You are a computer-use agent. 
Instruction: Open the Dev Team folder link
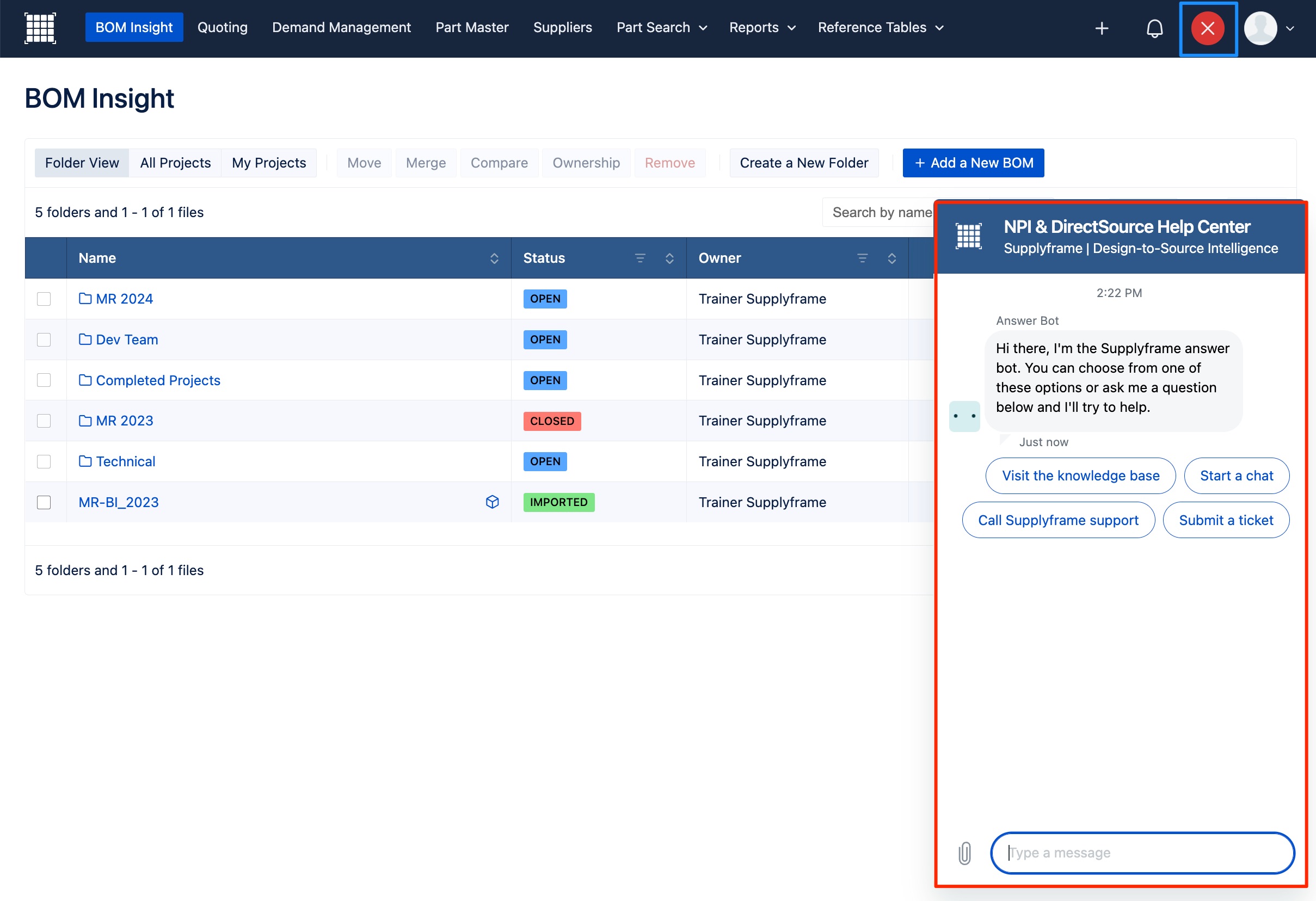coord(127,340)
